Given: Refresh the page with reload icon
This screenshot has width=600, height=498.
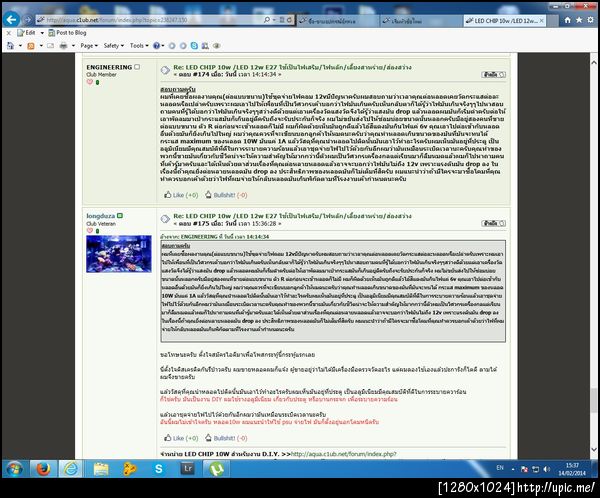Looking at the screenshot, I should click(x=290, y=20).
